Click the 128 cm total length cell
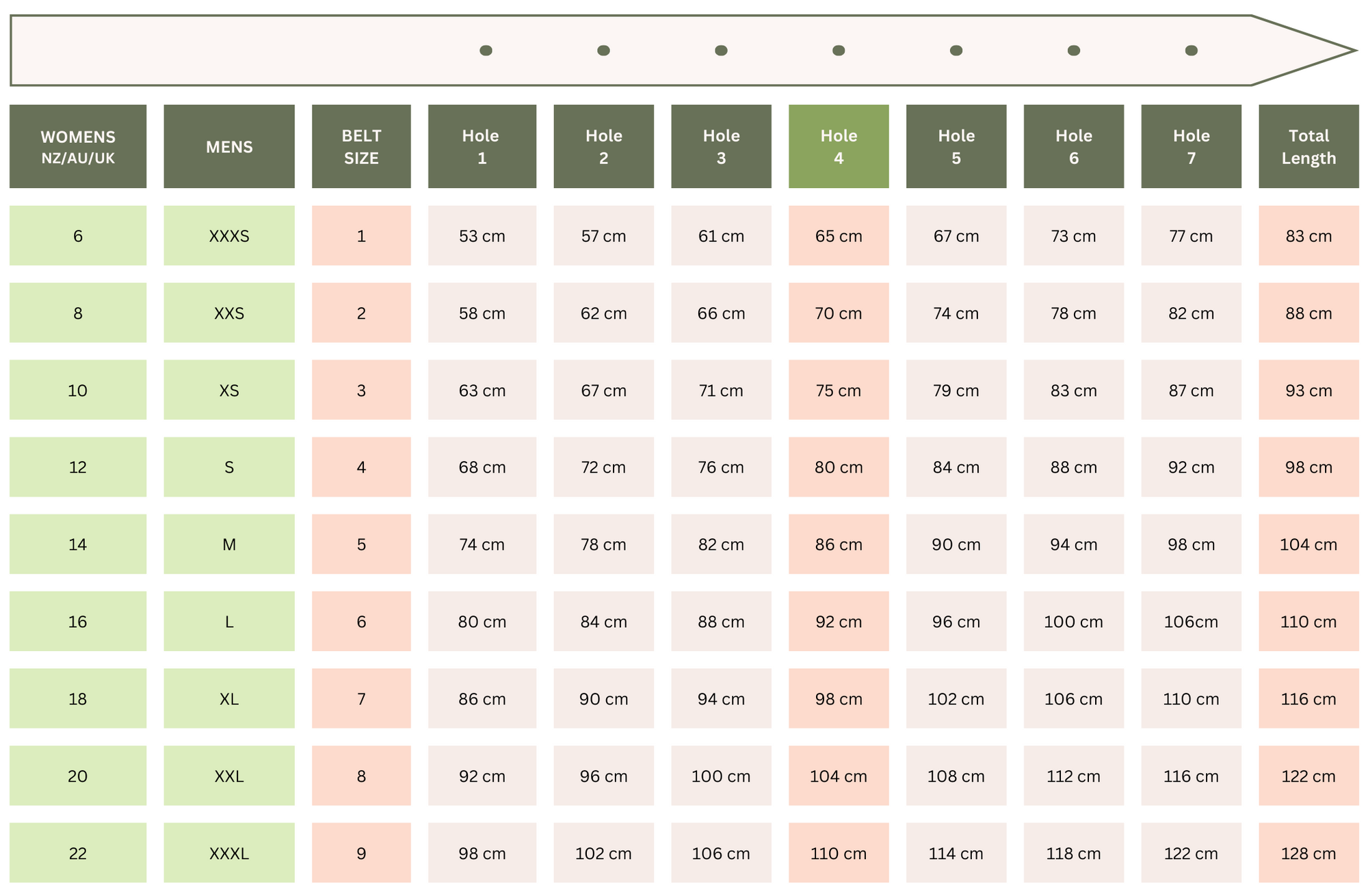Image resolution: width=1368 pixels, height=896 pixels. (1308, 853)
